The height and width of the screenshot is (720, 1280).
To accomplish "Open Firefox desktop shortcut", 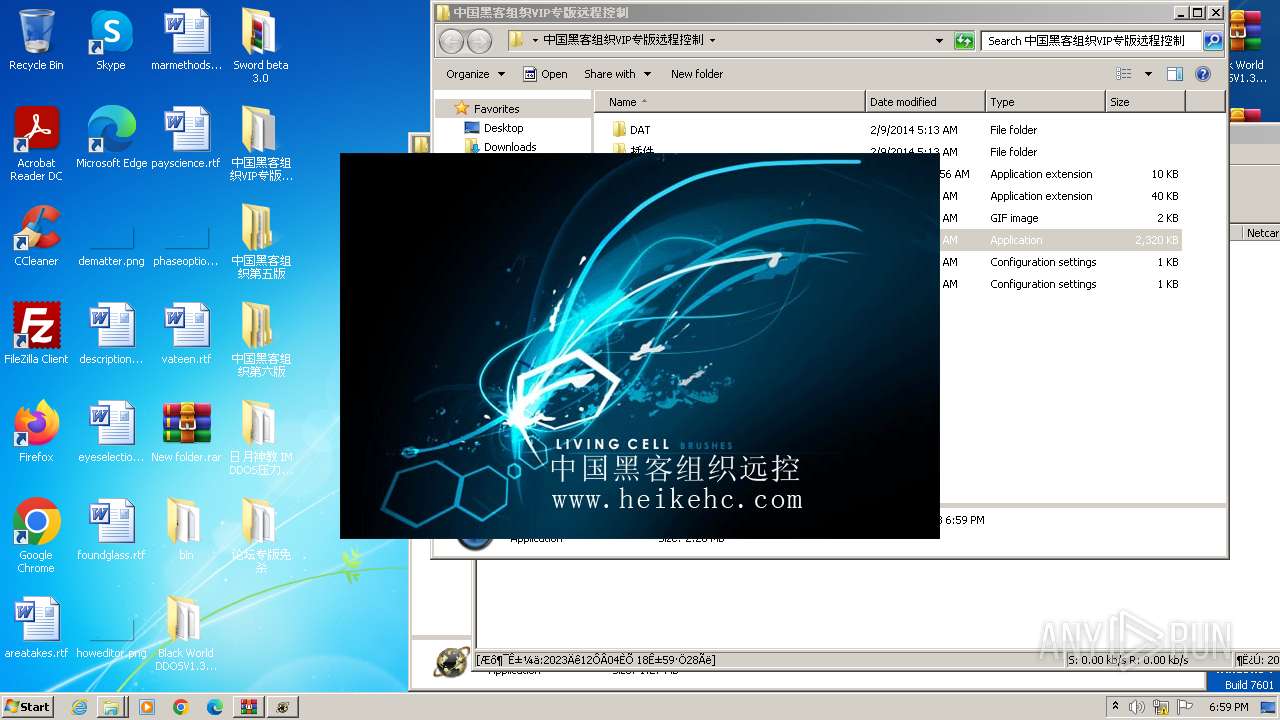I will (x=36, y=431).
